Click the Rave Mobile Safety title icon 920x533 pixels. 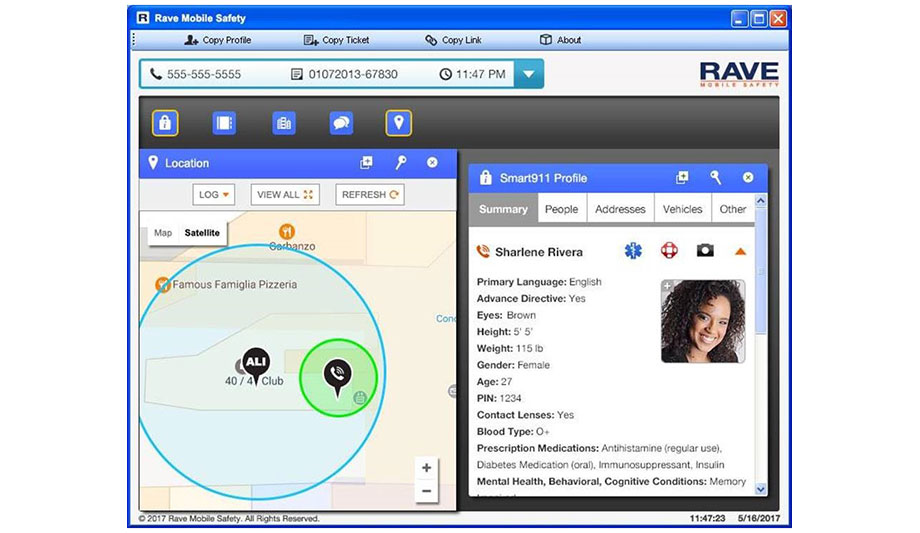pos(143,18)
